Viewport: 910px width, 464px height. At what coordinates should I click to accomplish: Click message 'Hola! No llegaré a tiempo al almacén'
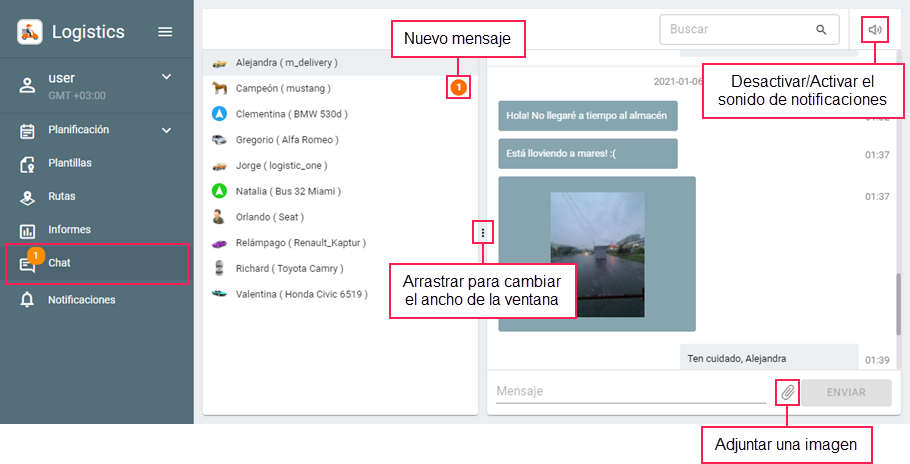tap(587, 115)
